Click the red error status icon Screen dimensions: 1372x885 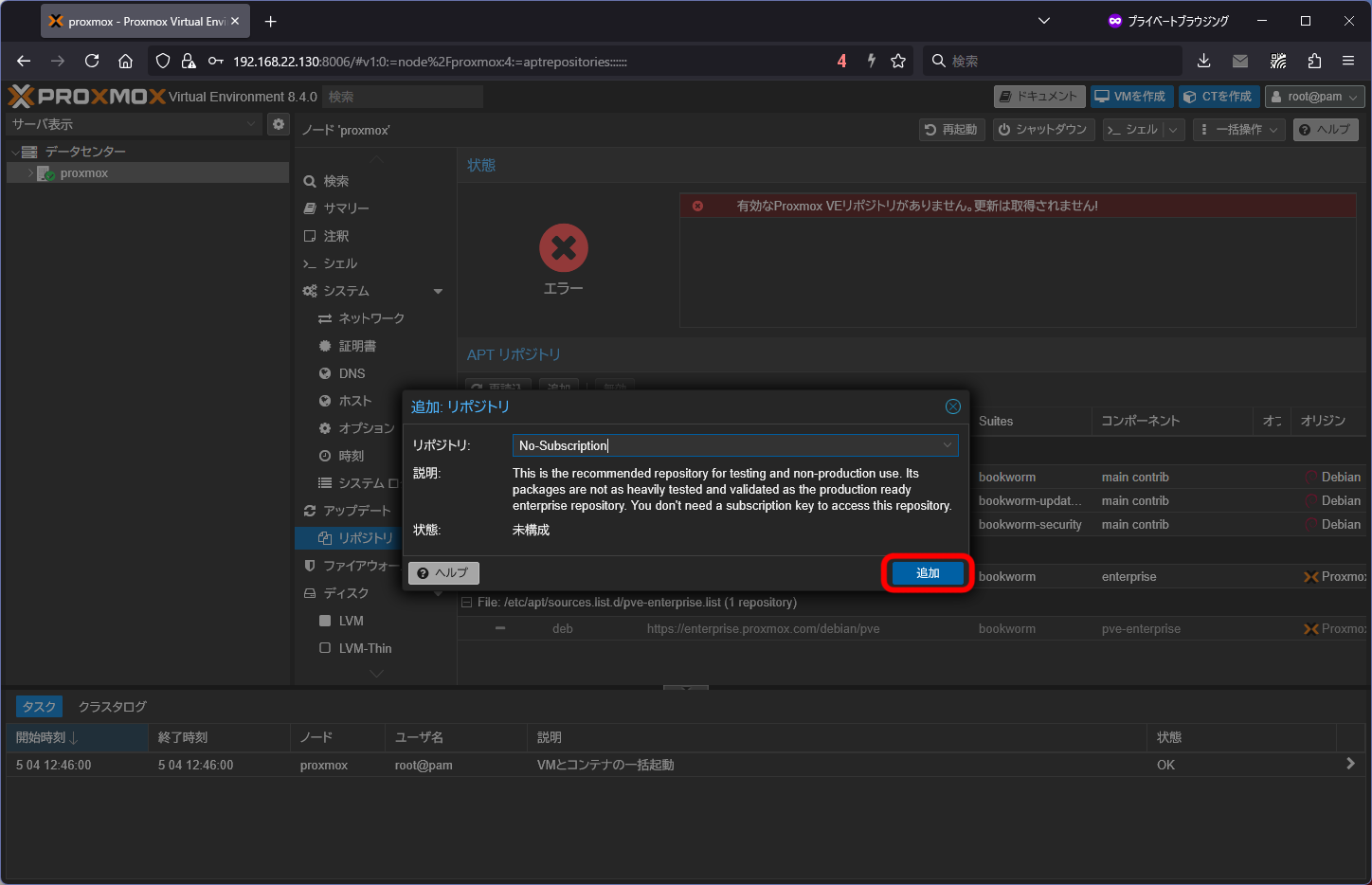(x=564, y=248)
